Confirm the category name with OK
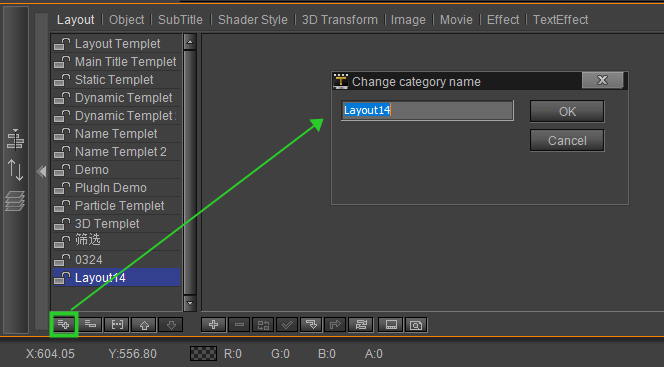Image resolution: width=664 pixels, height=367 pixels. click(567, 111)
